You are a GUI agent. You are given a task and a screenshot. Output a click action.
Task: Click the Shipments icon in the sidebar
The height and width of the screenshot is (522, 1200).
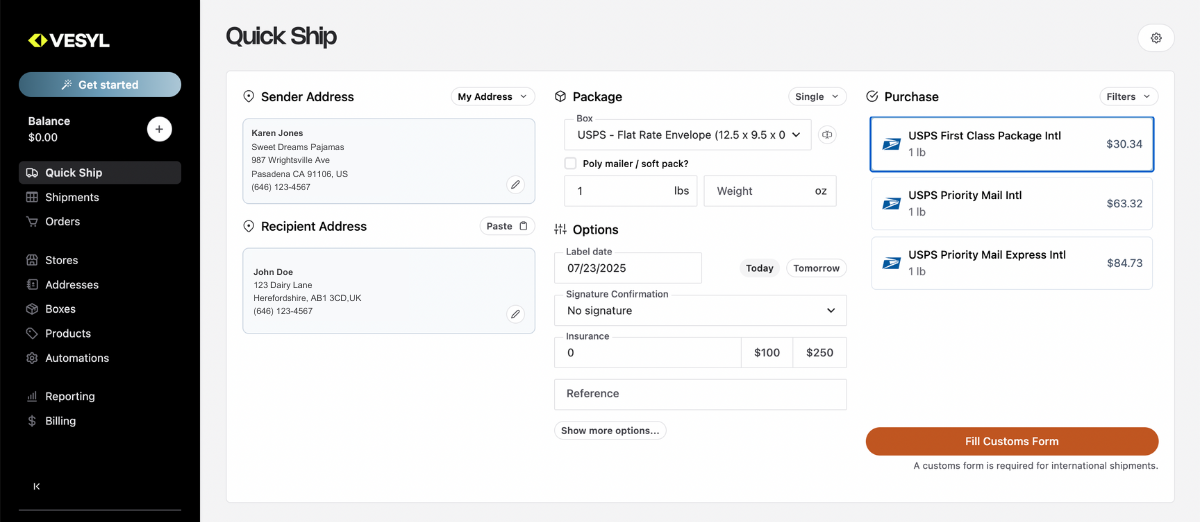[x=32, y=197]
